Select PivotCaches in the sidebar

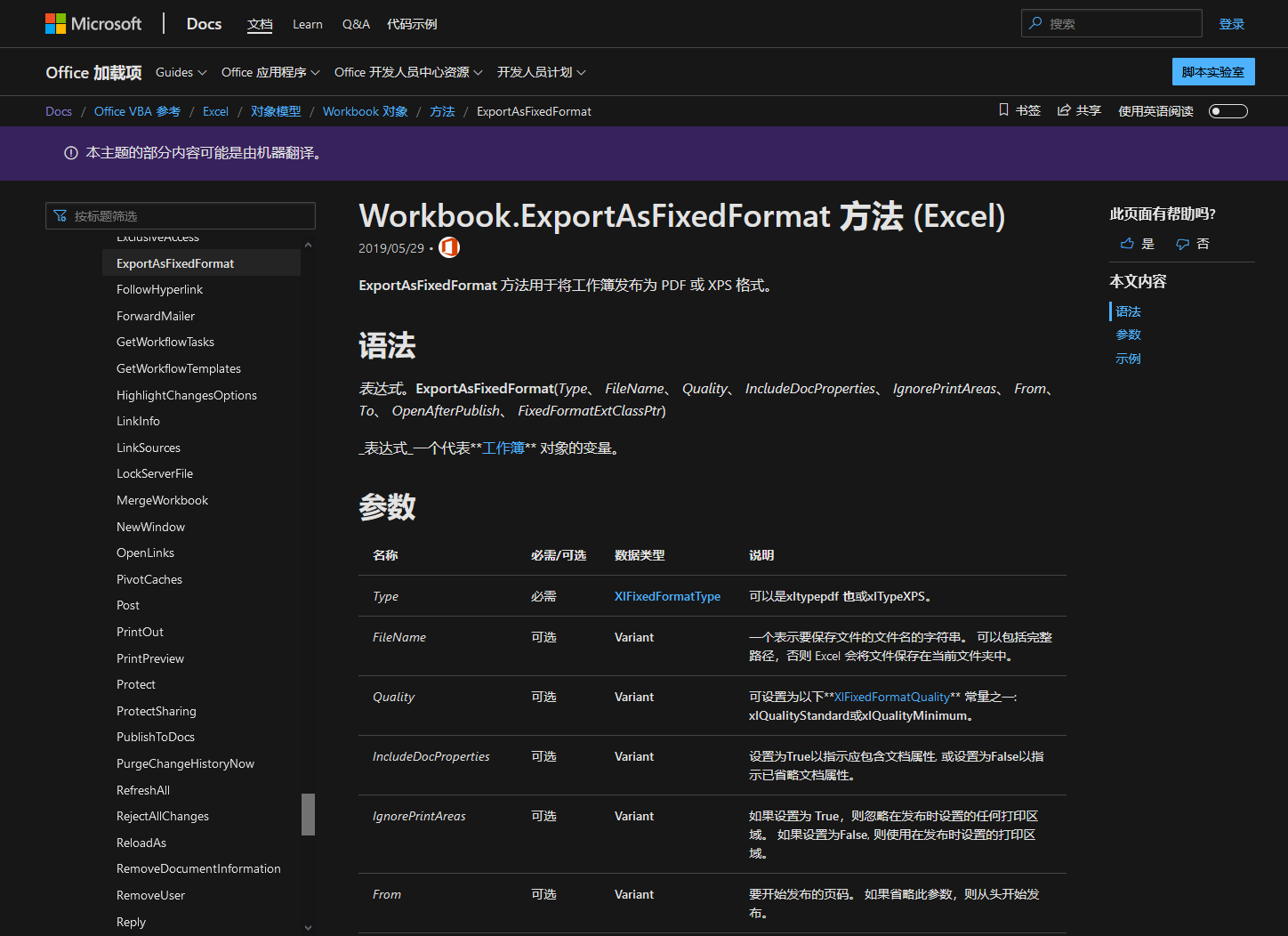[x=149, y=579]
